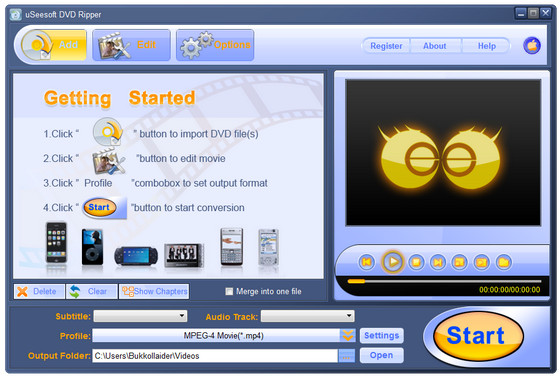Click the iPod device image
The image size is (560, 378).
click(x=92, y=247)
